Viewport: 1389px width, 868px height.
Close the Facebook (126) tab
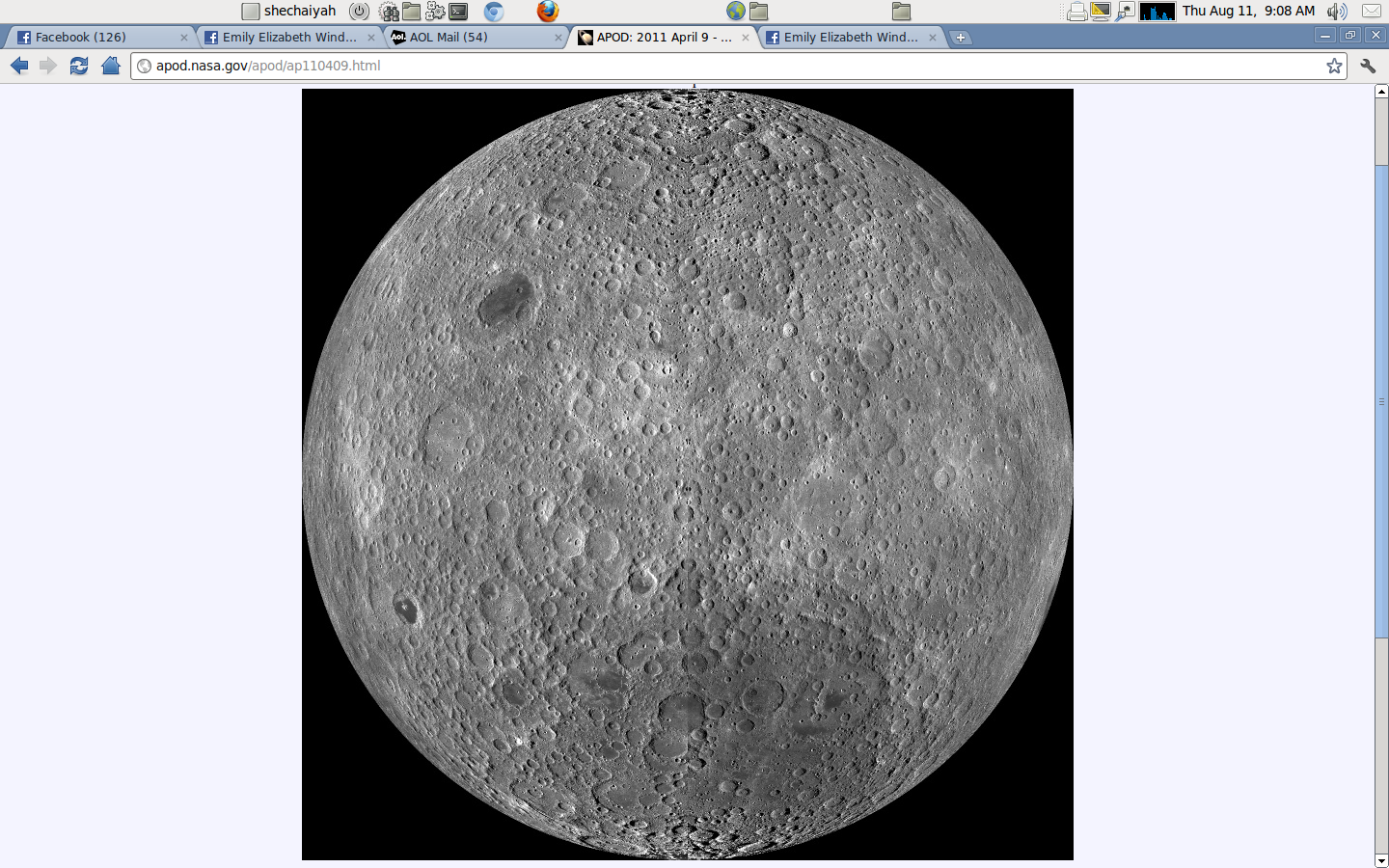coord(183,38)
